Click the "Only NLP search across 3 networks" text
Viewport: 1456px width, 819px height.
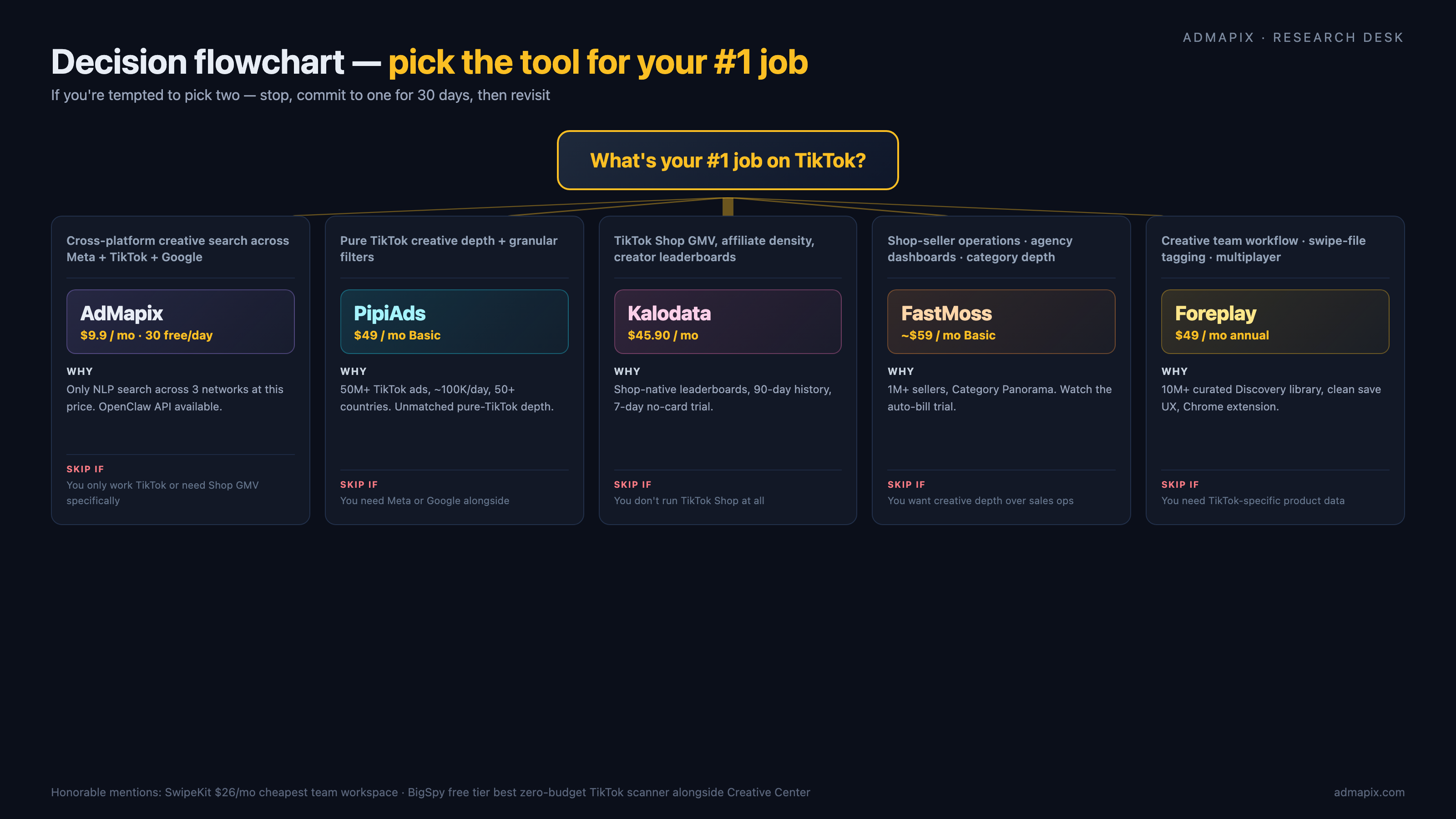[175, 398]
